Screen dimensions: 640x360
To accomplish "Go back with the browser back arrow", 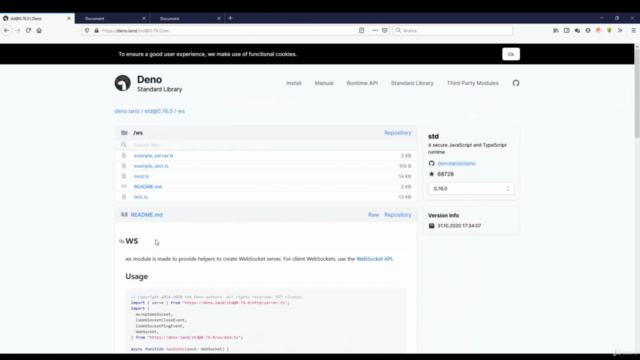I will 7,31.
